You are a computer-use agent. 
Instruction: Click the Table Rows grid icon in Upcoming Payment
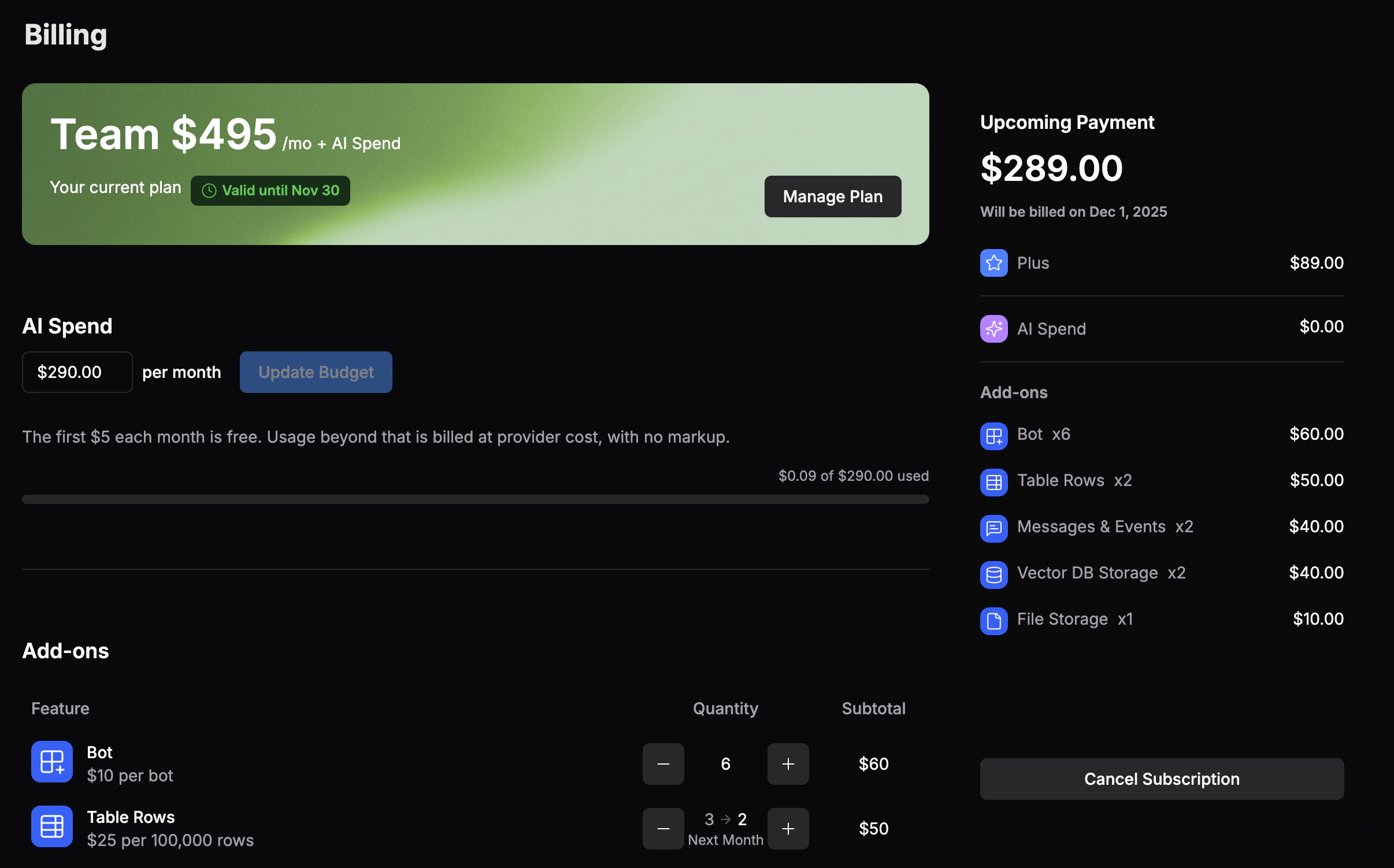pos(993,482)
